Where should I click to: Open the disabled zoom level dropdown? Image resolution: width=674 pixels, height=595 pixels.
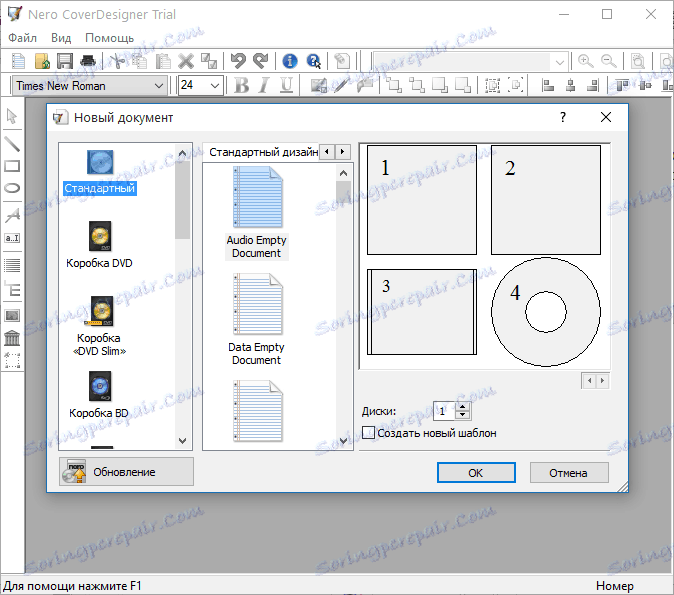559,62
